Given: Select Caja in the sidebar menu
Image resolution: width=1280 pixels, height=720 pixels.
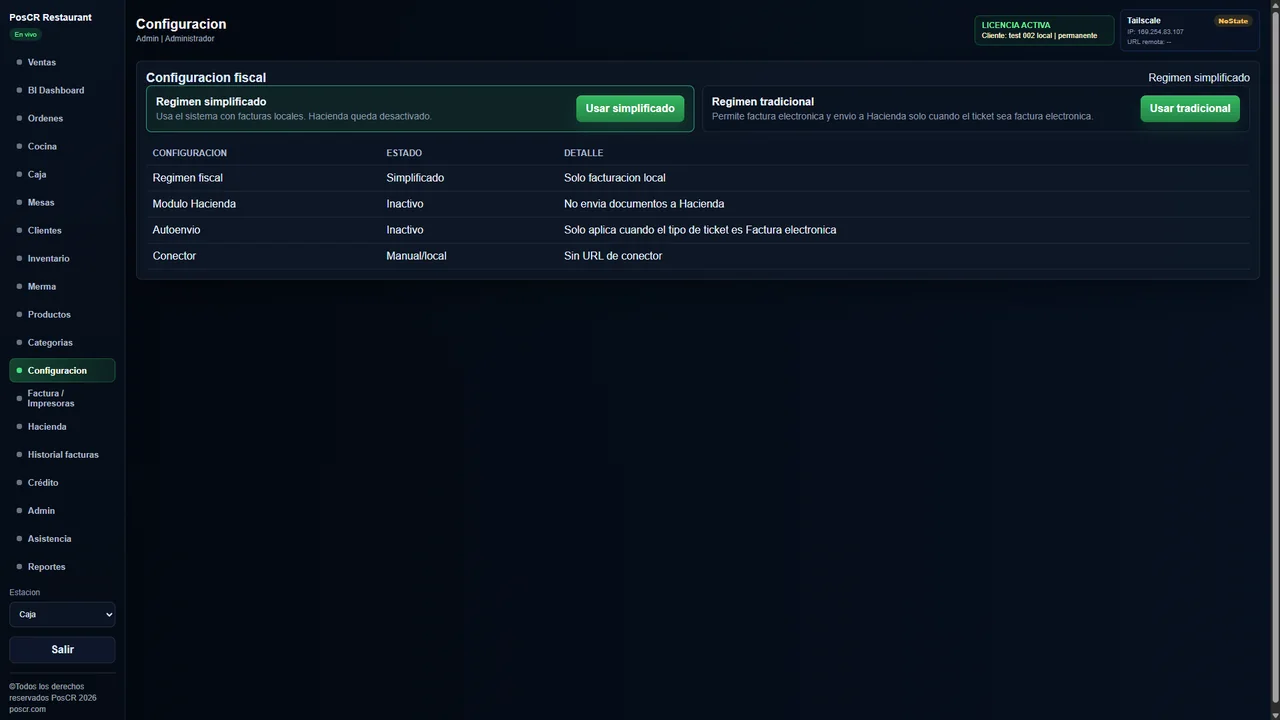Looking at the screenshot, I should 62,174.
